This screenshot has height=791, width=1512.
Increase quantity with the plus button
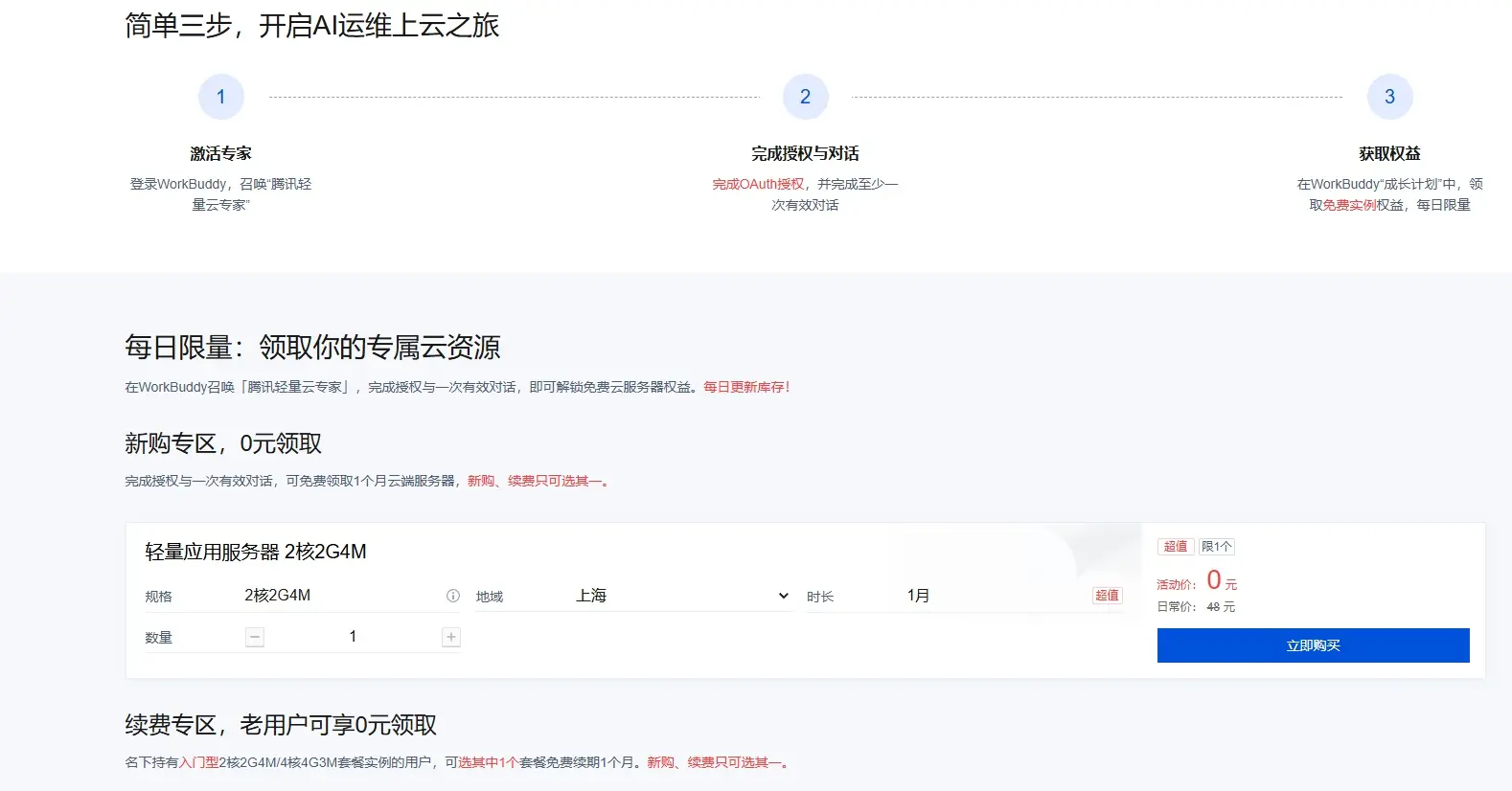tap(451, 637)
